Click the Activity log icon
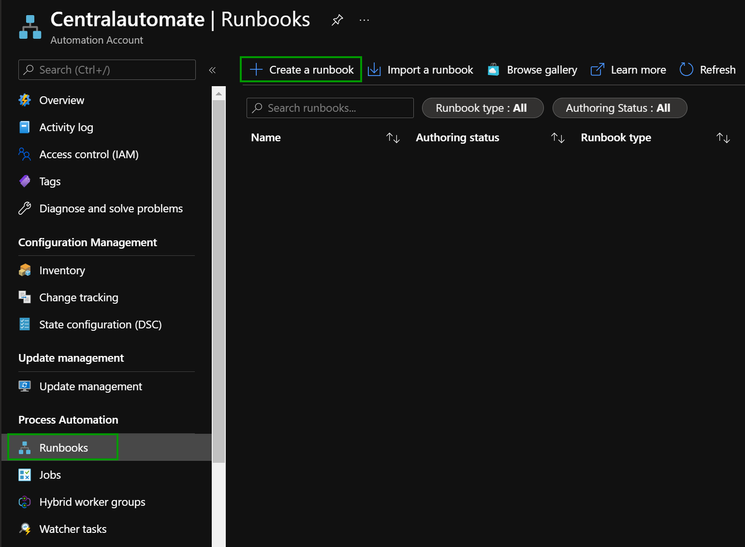This screenshot has height=547, width=745. pyautogui.click(x=25, y=127)
